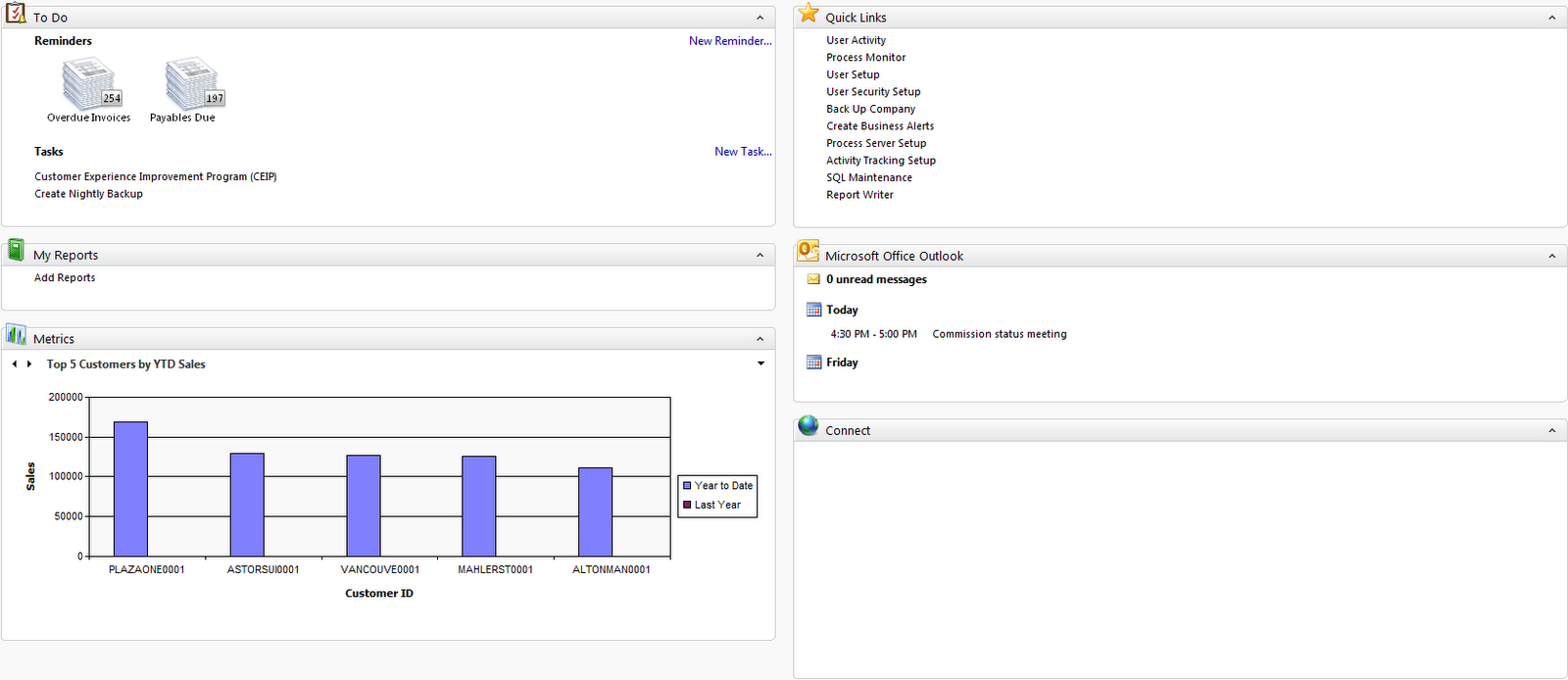Open User Activity quick link
Image resolution: width=1568 pixels, height=680 pixels.
856,40
